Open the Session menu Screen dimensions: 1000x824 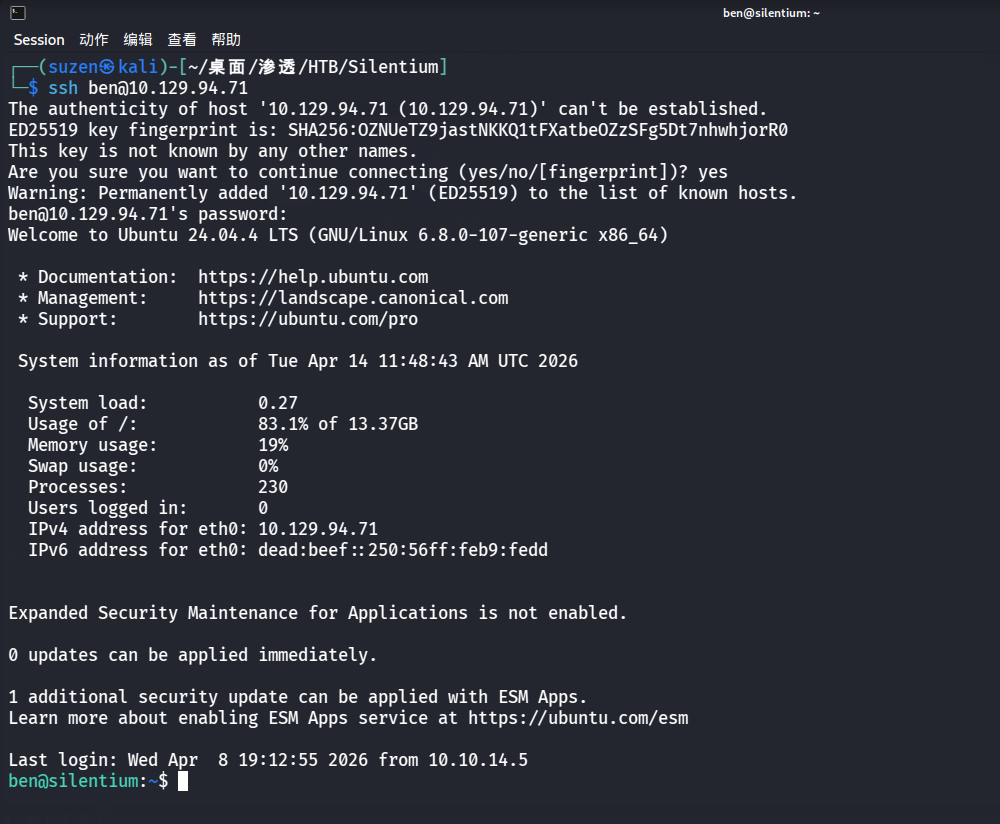39,40
